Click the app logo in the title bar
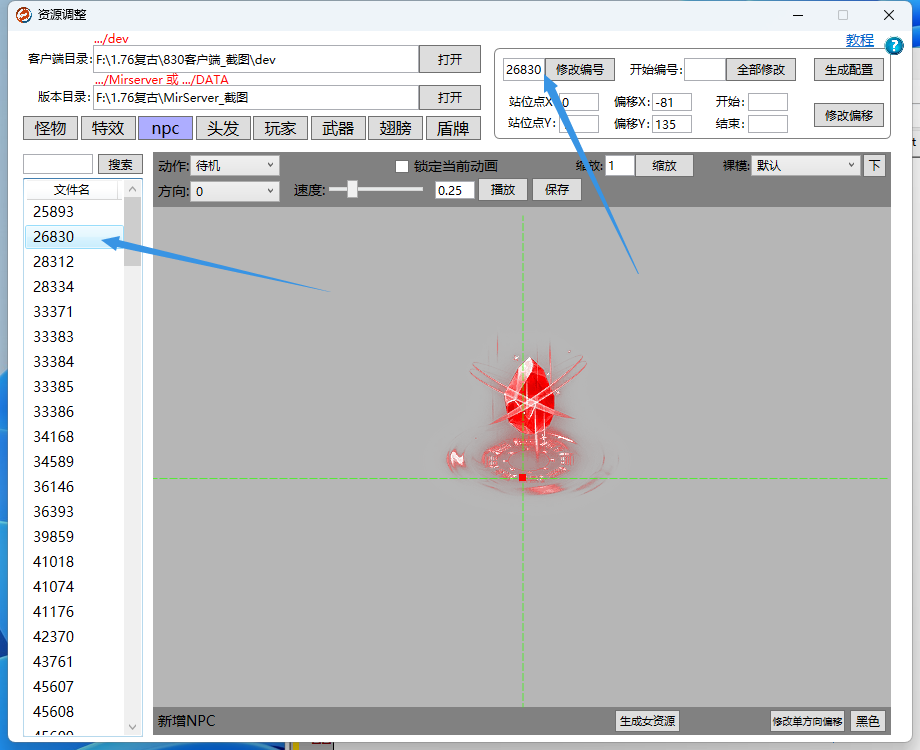Viewport: 920px width, 750px height. pos(22,15)
